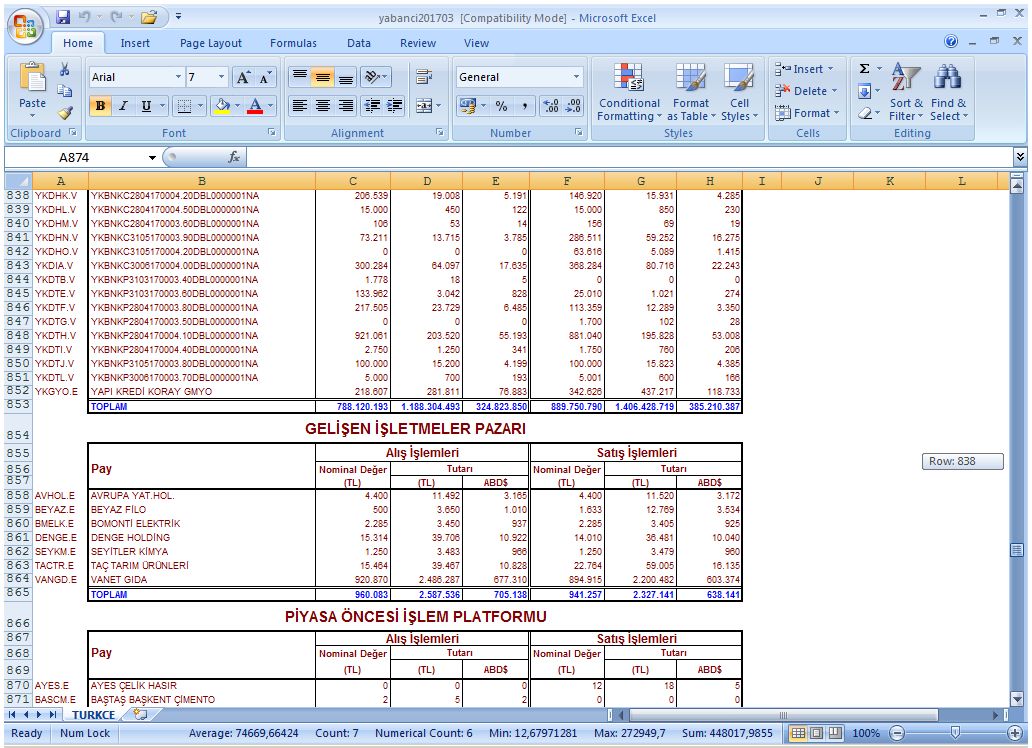
Task: Increase font size with Grow Font
Action: (243, 77)
